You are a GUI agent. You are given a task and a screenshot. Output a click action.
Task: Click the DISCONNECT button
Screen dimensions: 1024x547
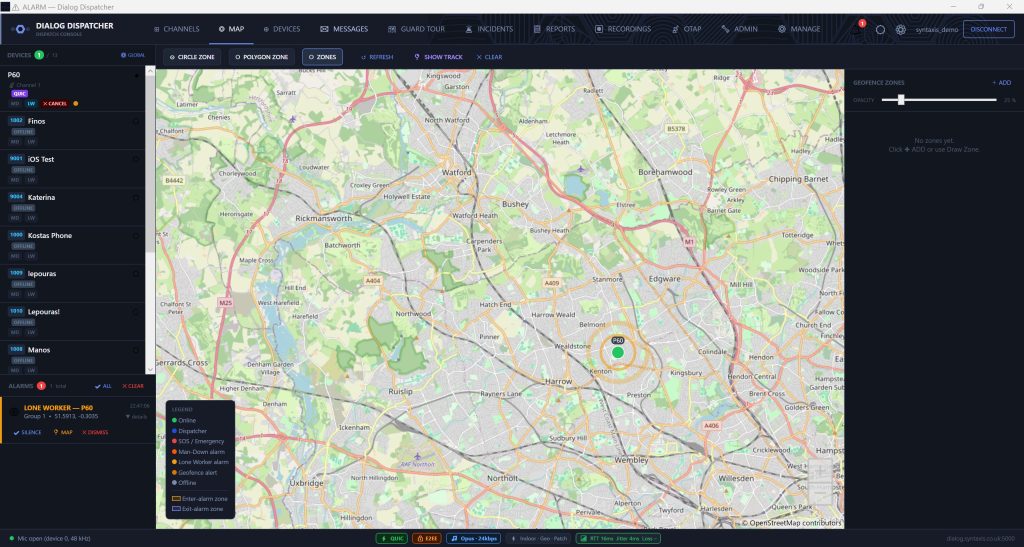point(988,29)
